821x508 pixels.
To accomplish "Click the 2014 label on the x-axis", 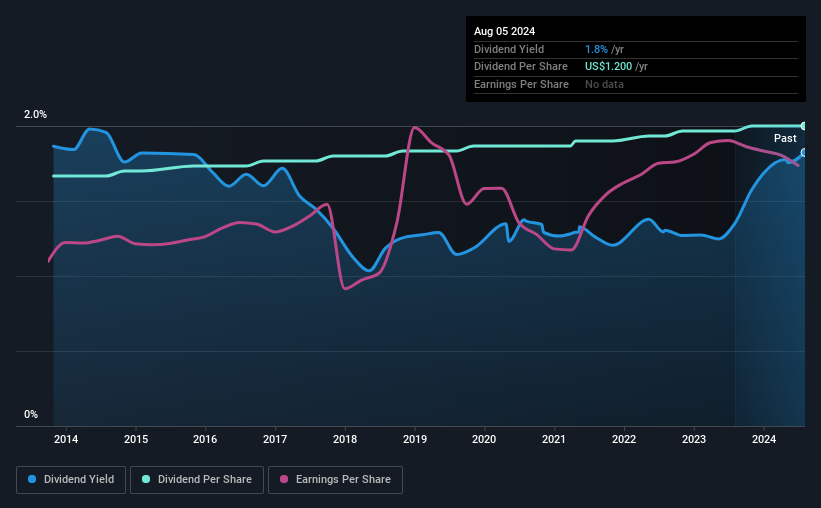I will click(66, 439).
